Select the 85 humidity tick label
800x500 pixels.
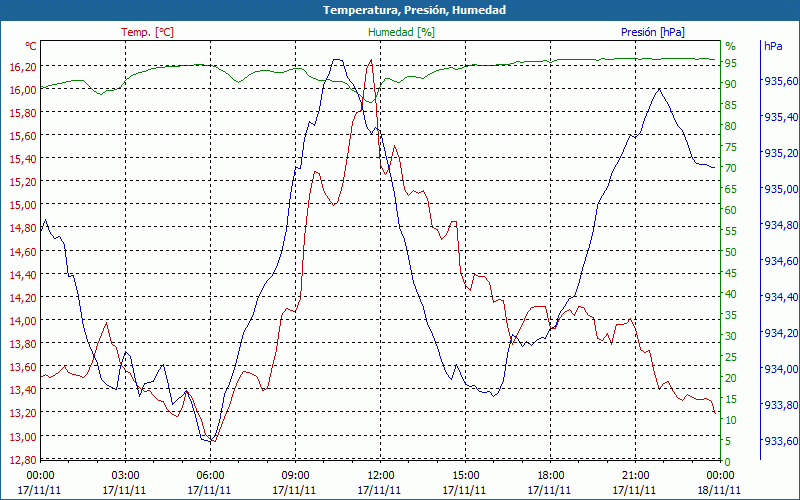pyautogui.click(x=731, y=105)
